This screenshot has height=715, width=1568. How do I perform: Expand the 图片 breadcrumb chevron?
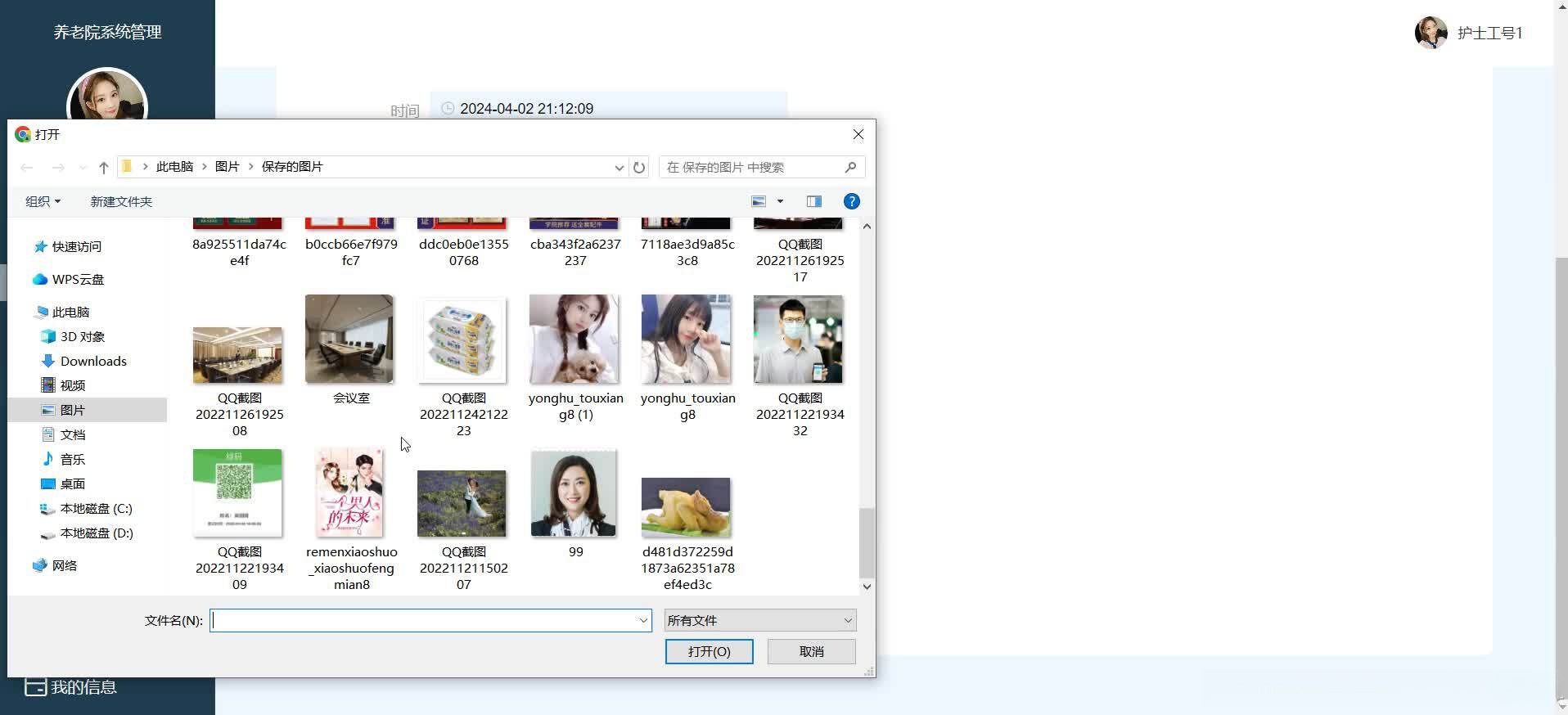point(250,167)
